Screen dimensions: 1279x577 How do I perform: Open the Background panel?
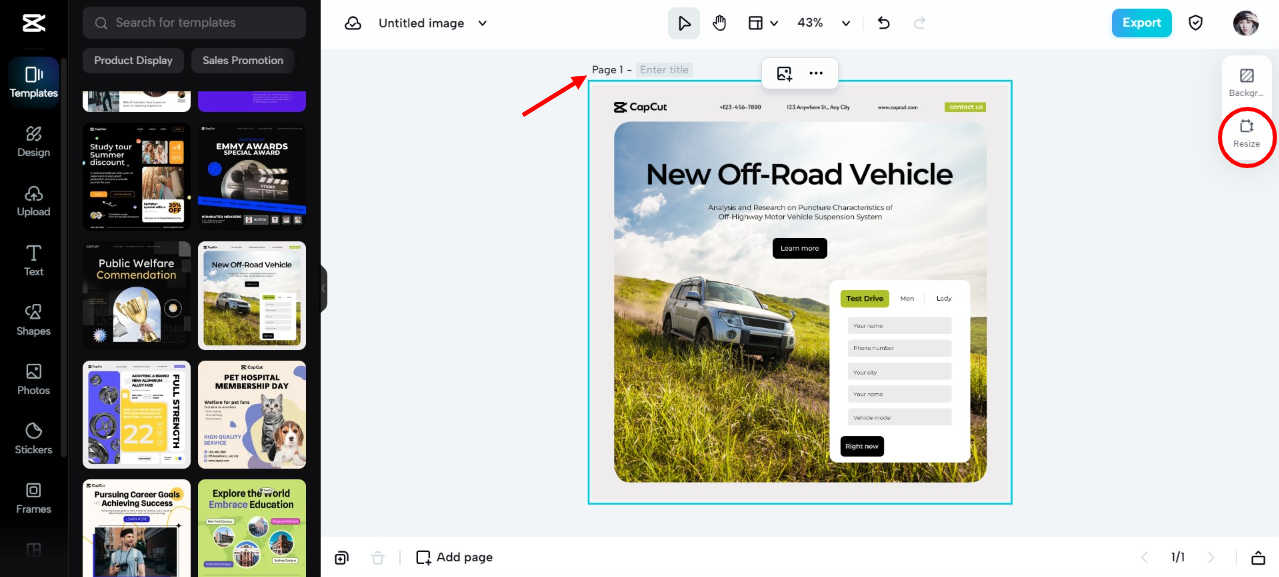(x=1247, y=83)
